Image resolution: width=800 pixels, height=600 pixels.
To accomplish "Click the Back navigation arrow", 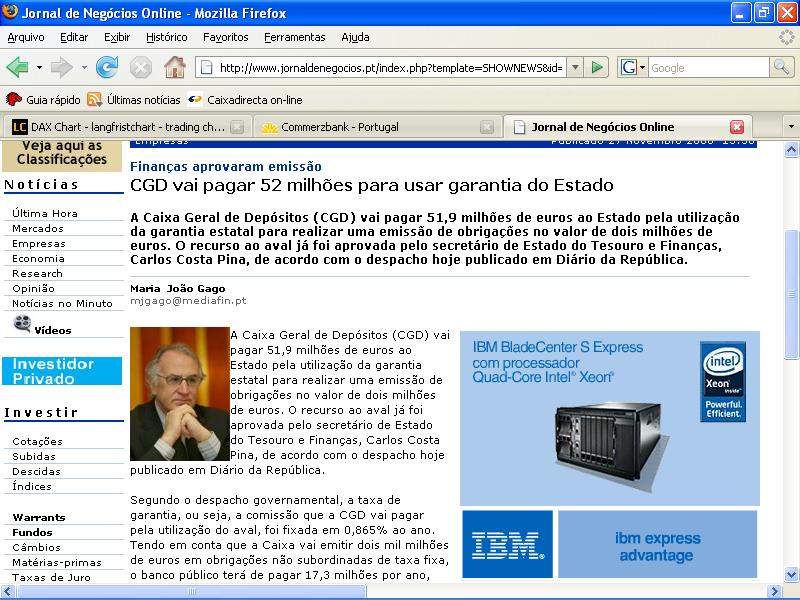I will coord(17,67).
